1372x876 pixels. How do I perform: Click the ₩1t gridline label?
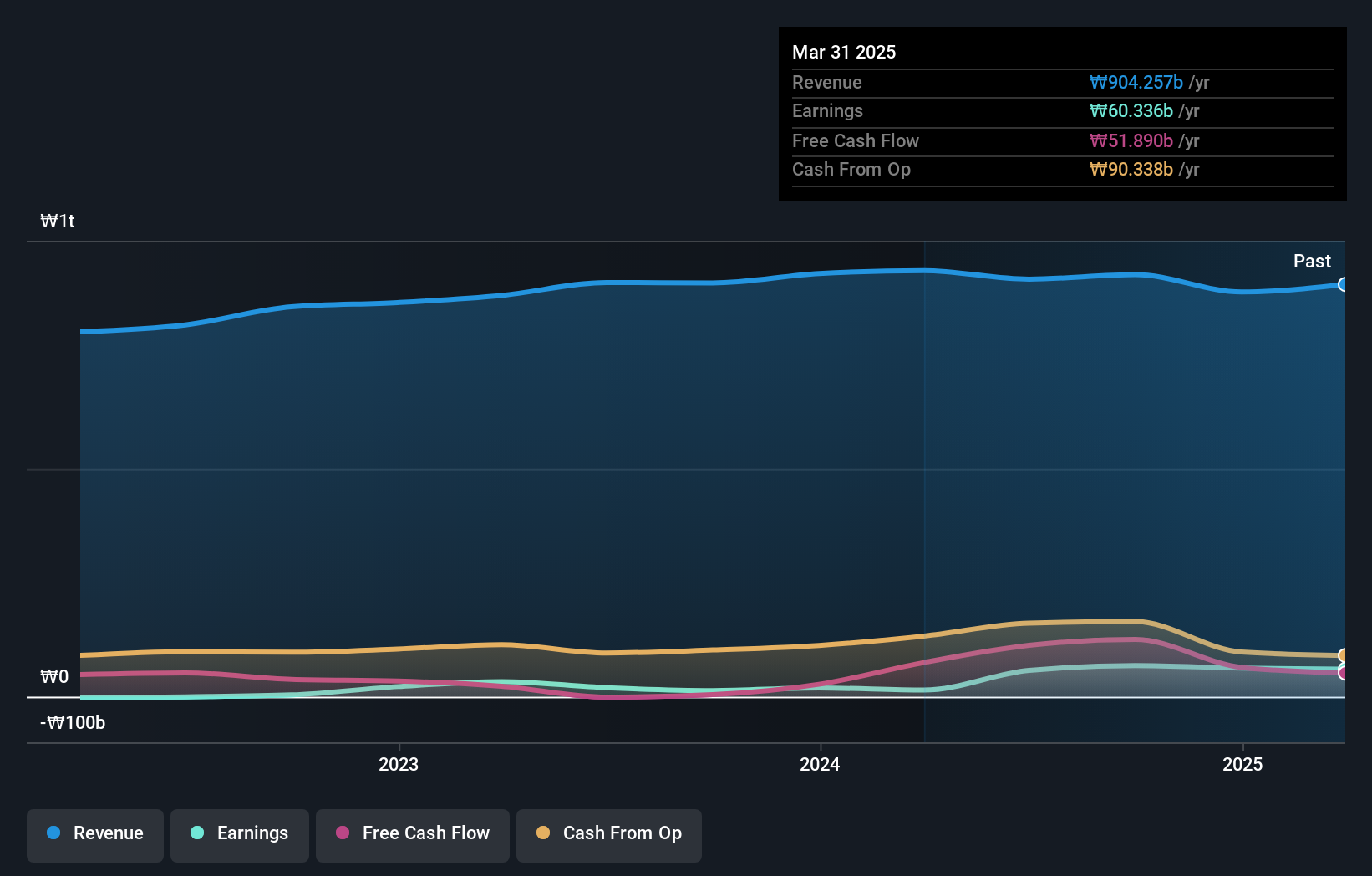click(x=58, y=221)
